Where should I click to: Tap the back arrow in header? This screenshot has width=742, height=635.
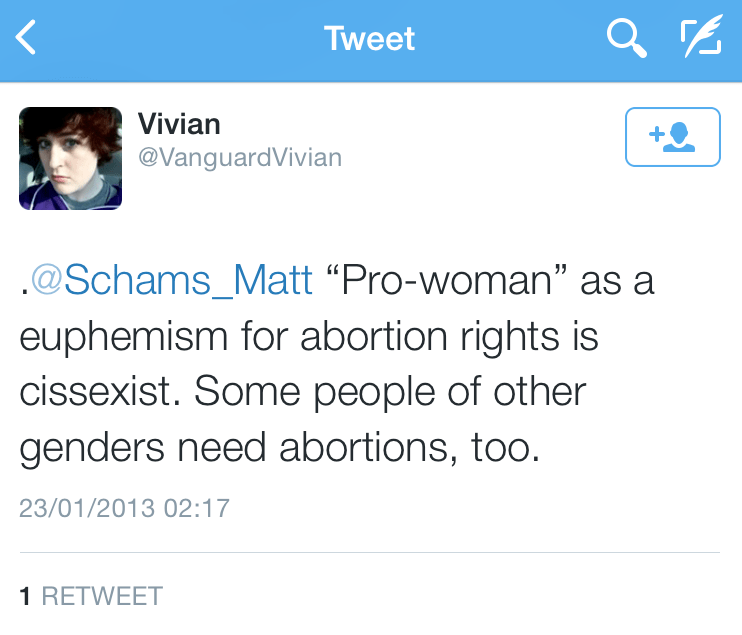pyautogui.click(x=27, y=39)
